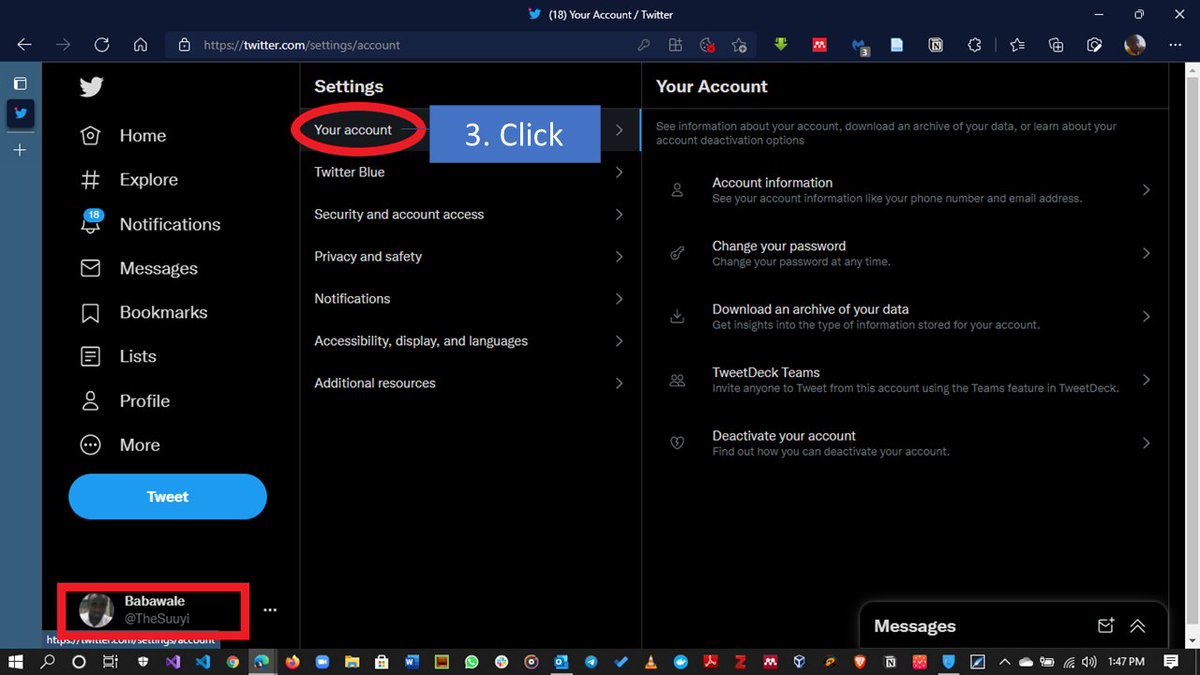Click the download icon beside archive option
The image size is (1200, 675).
coord(677,316)
